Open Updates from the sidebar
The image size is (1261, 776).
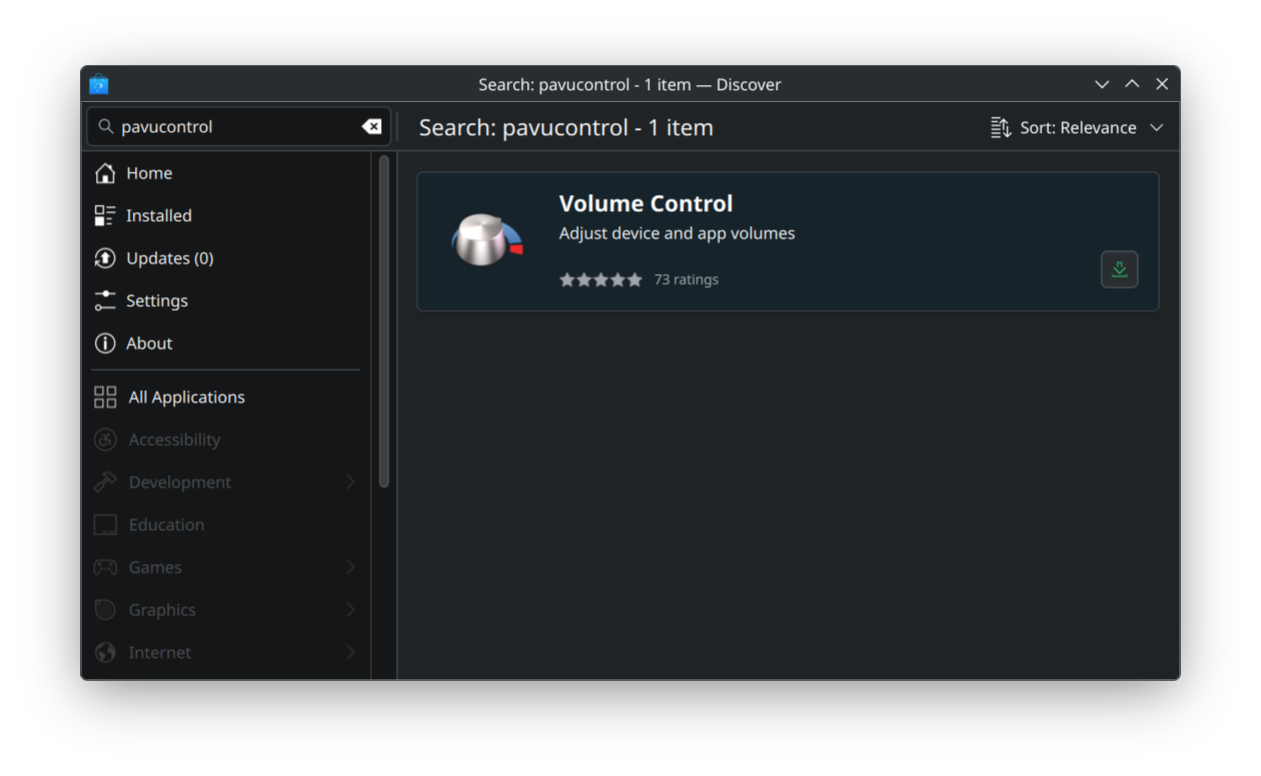105,258
